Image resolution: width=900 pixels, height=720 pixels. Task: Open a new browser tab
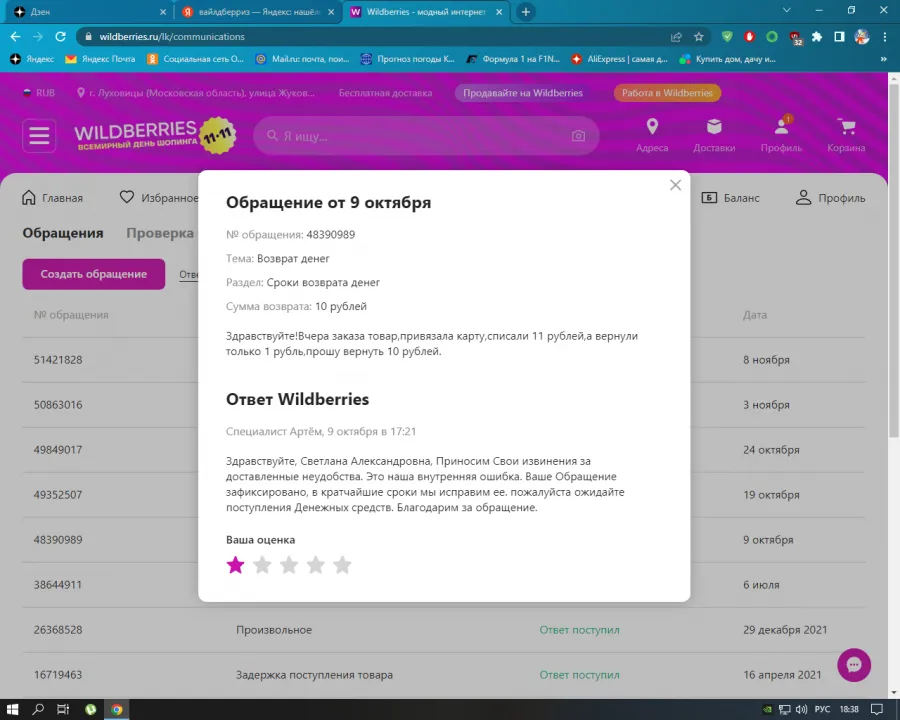(526, 11)
